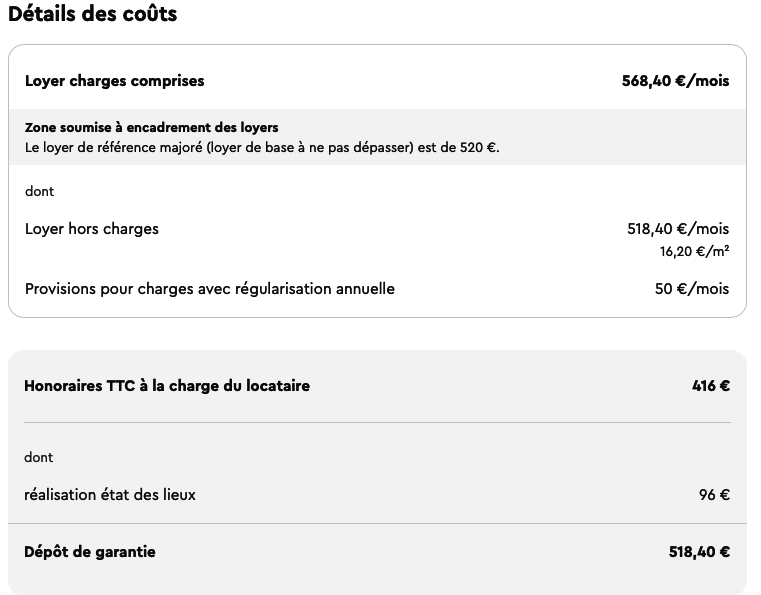Click the divider line below Honoraires

point(377,422)
